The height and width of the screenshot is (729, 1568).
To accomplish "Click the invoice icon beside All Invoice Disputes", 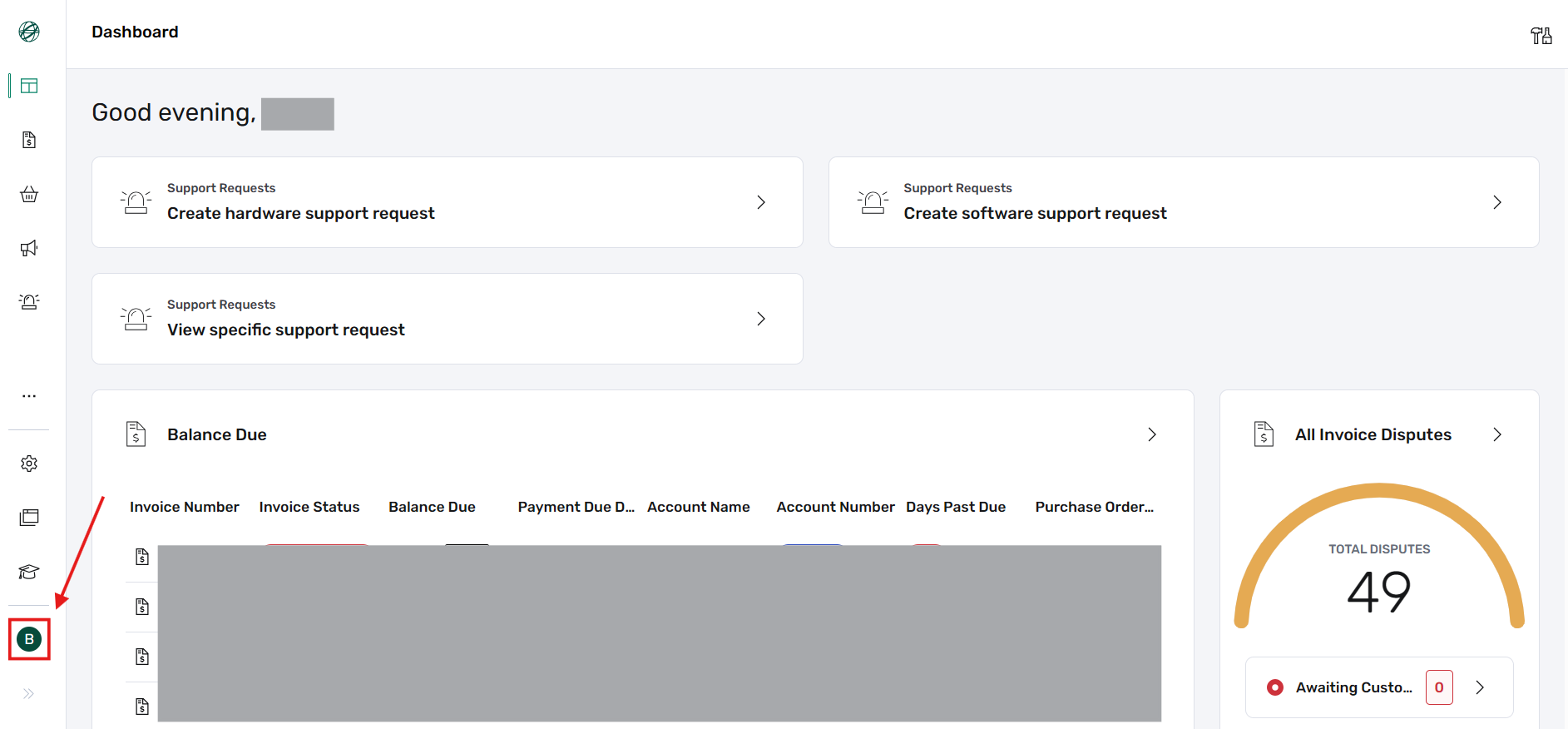I will click(1264, 434).
